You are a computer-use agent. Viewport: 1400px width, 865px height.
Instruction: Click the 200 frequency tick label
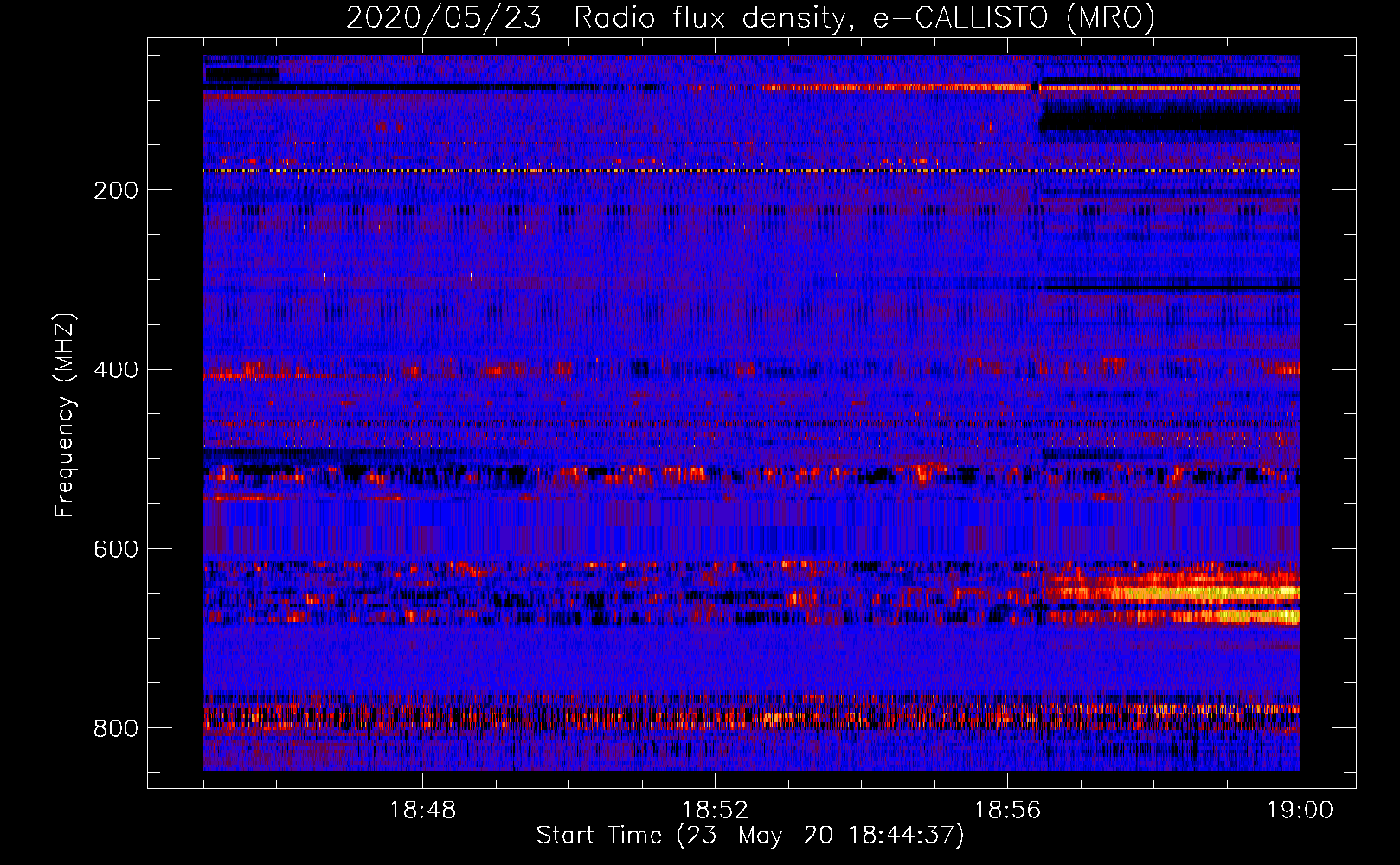[x=116, y=190]
